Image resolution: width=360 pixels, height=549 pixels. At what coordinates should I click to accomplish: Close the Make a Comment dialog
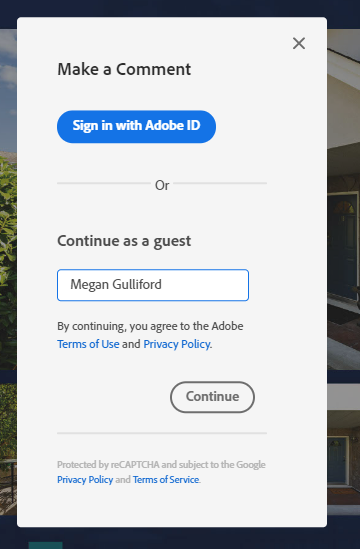[x=299, y=43]
